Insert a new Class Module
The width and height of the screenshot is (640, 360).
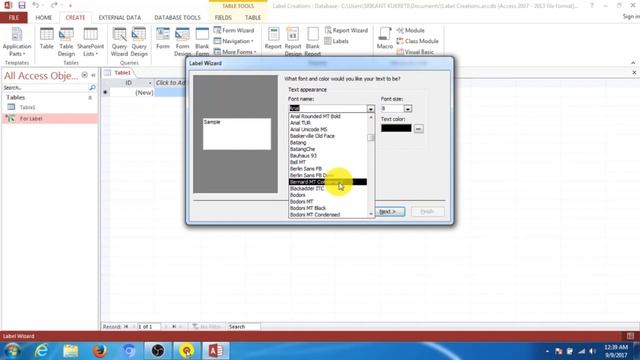tap(418, 41)
